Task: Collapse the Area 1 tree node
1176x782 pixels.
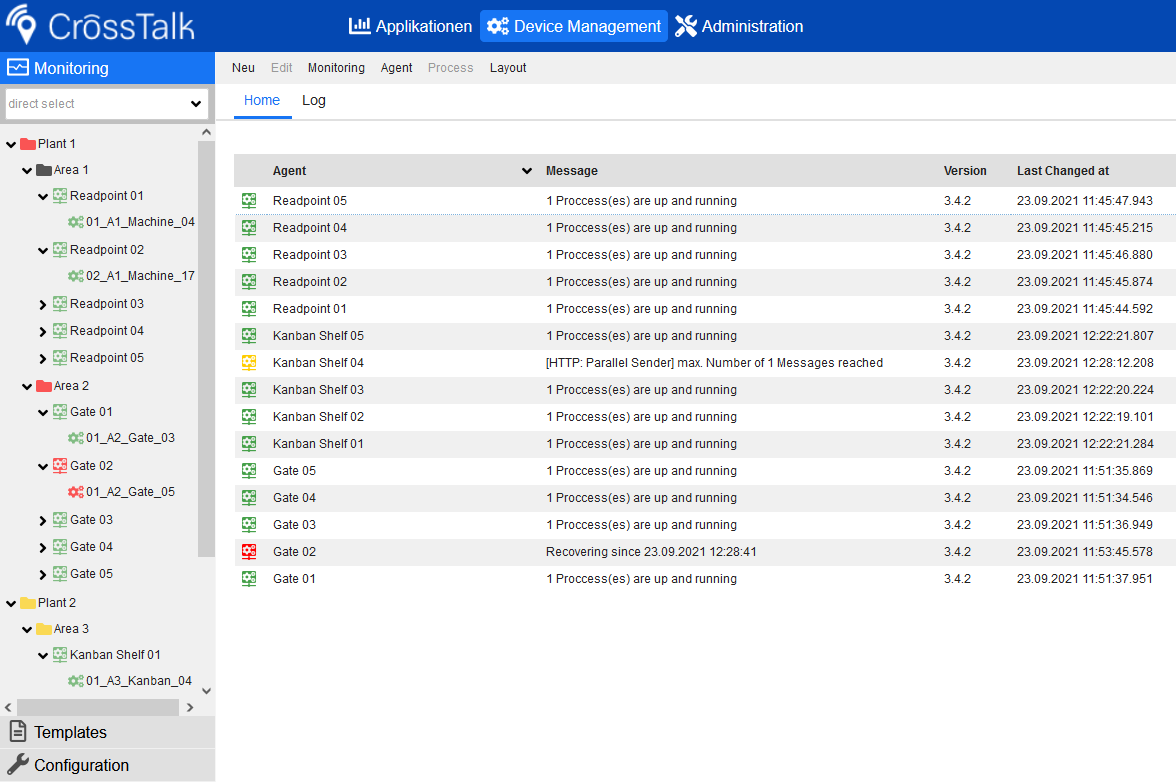Action: click(27, 170)
